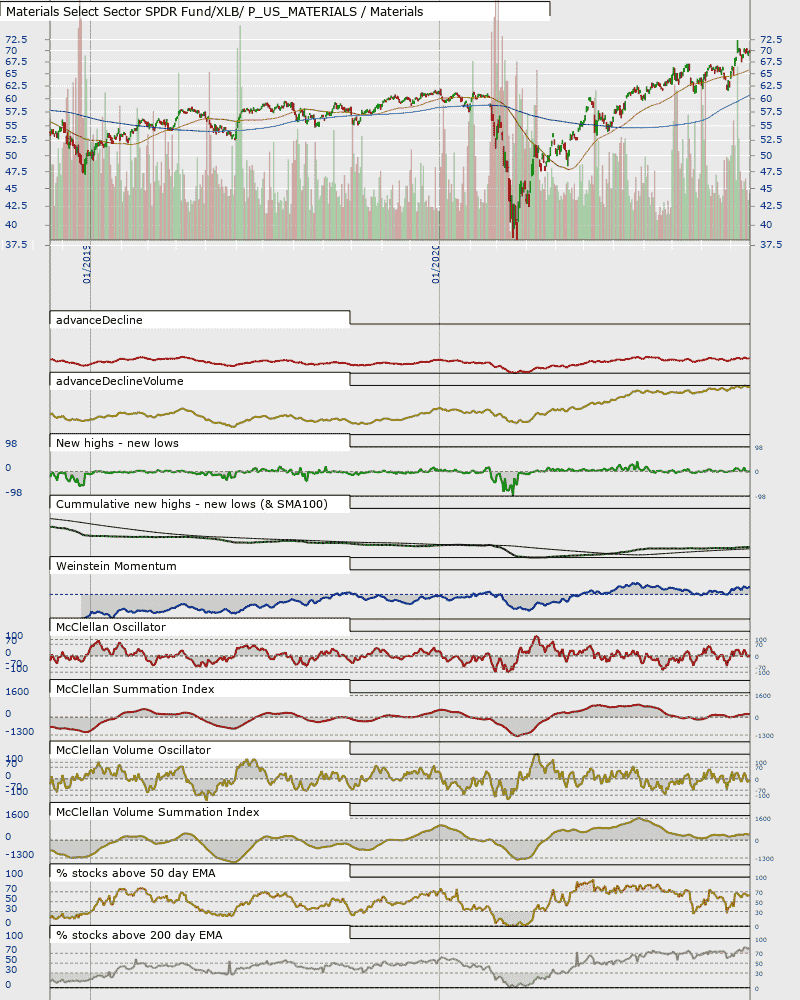Click the 01/2019 date marker on time axis

87,264
